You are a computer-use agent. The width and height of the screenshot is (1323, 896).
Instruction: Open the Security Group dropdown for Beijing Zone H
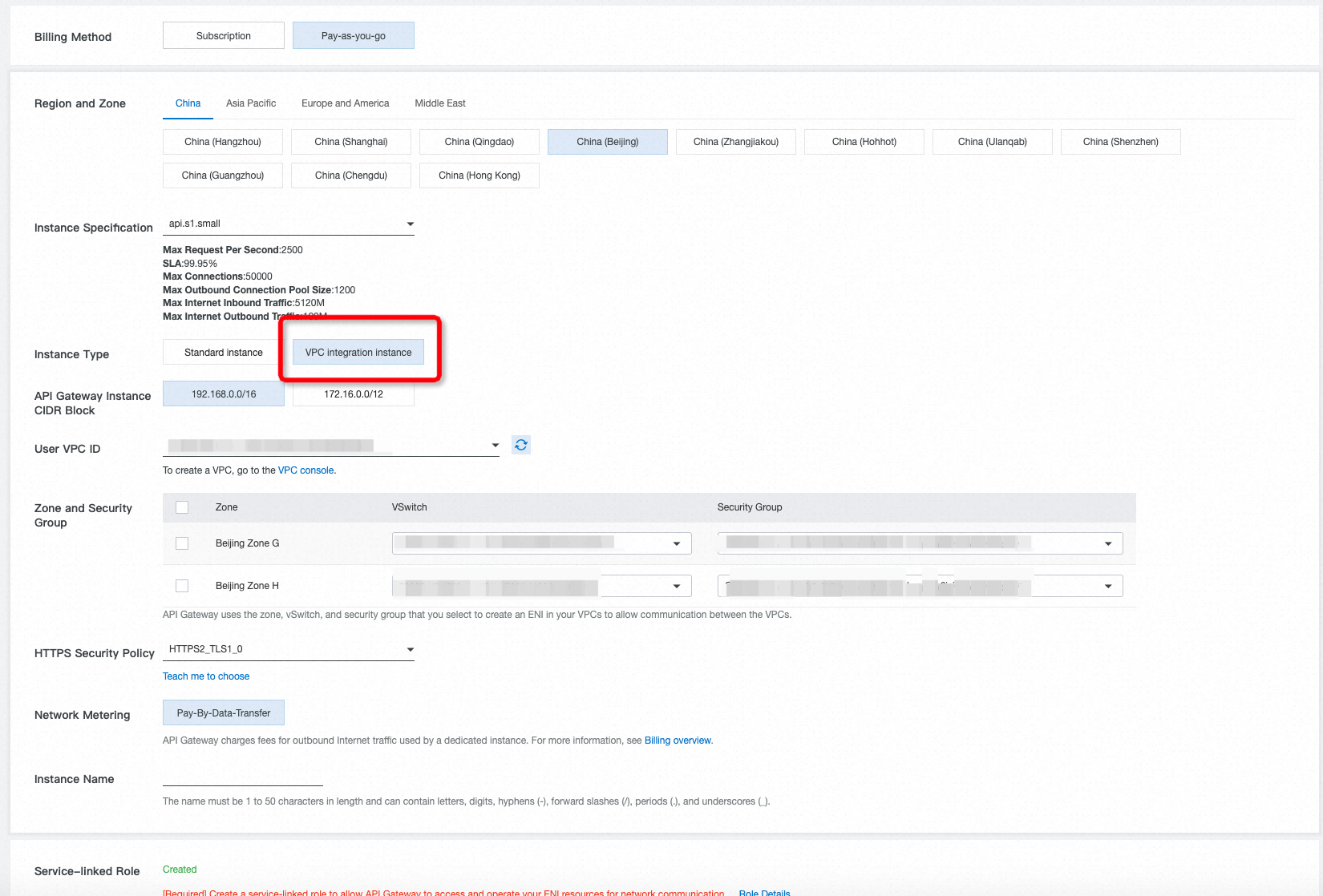click(1109, 585)
